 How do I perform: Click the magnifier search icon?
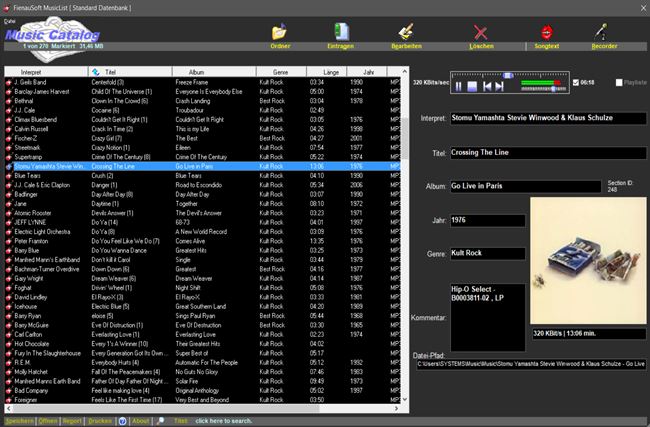(x=161, y=421)
